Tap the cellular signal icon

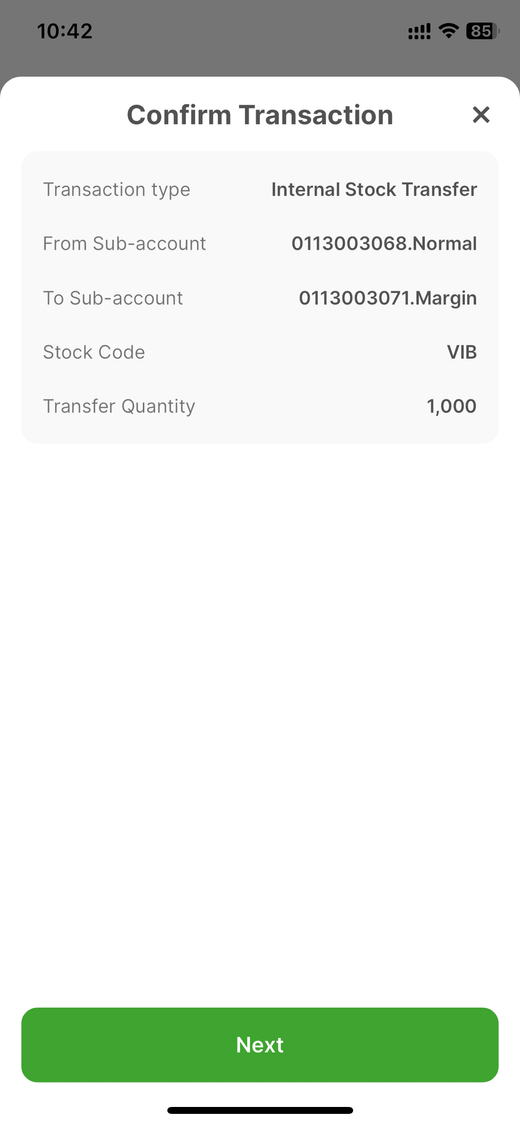[419, 32]
